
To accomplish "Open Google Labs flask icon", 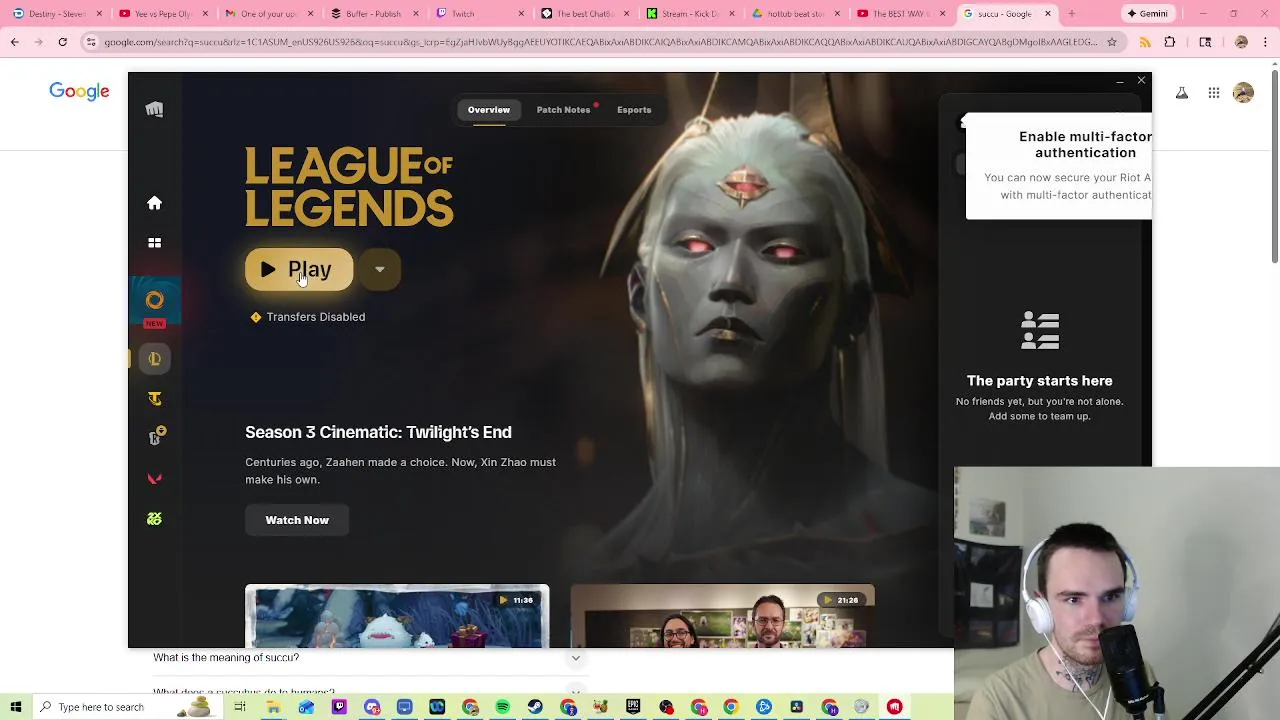I will (1181, 93).
